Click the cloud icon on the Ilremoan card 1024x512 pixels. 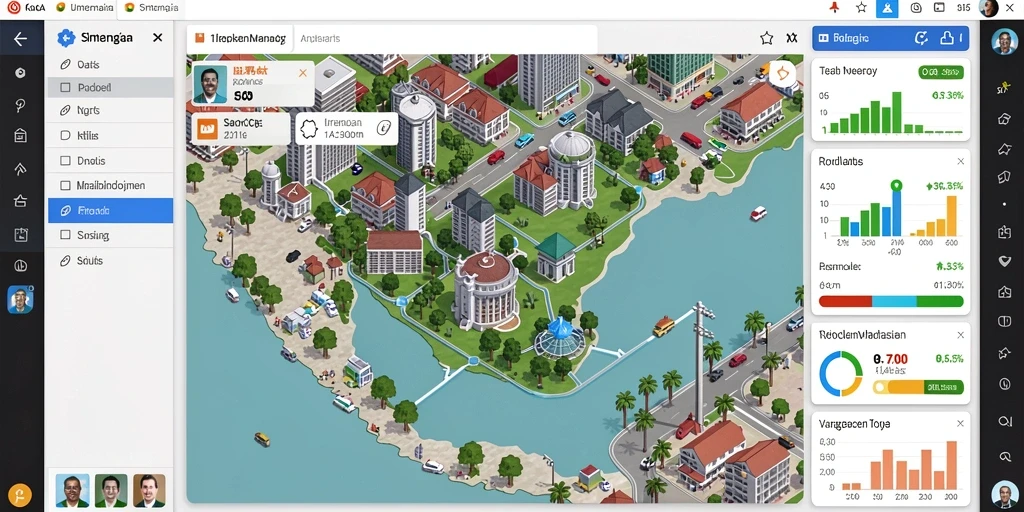tap(309, 128)
